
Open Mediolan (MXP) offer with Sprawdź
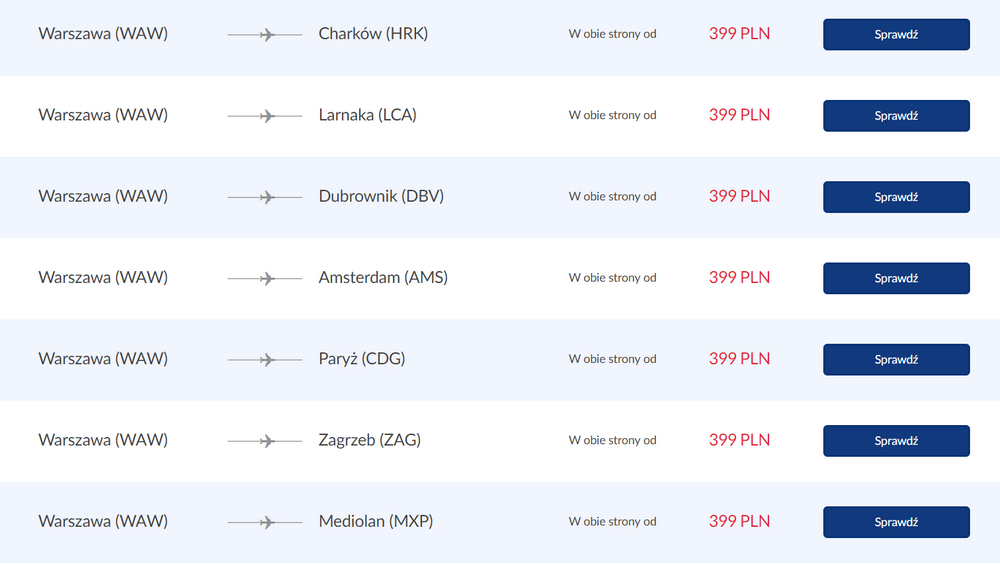pos(896,522)
